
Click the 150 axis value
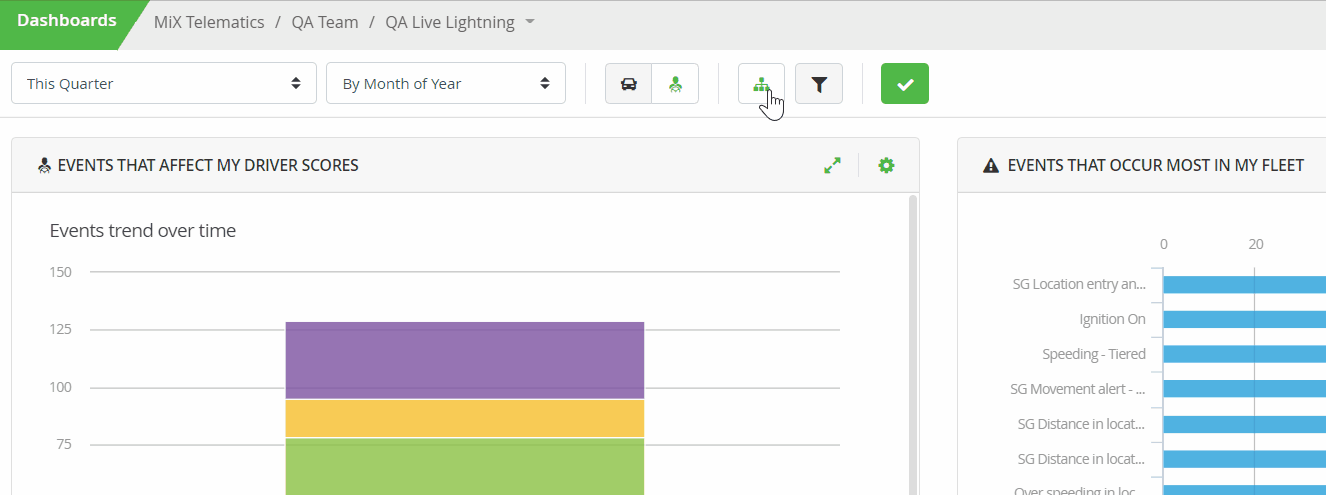tap(61, 272)
